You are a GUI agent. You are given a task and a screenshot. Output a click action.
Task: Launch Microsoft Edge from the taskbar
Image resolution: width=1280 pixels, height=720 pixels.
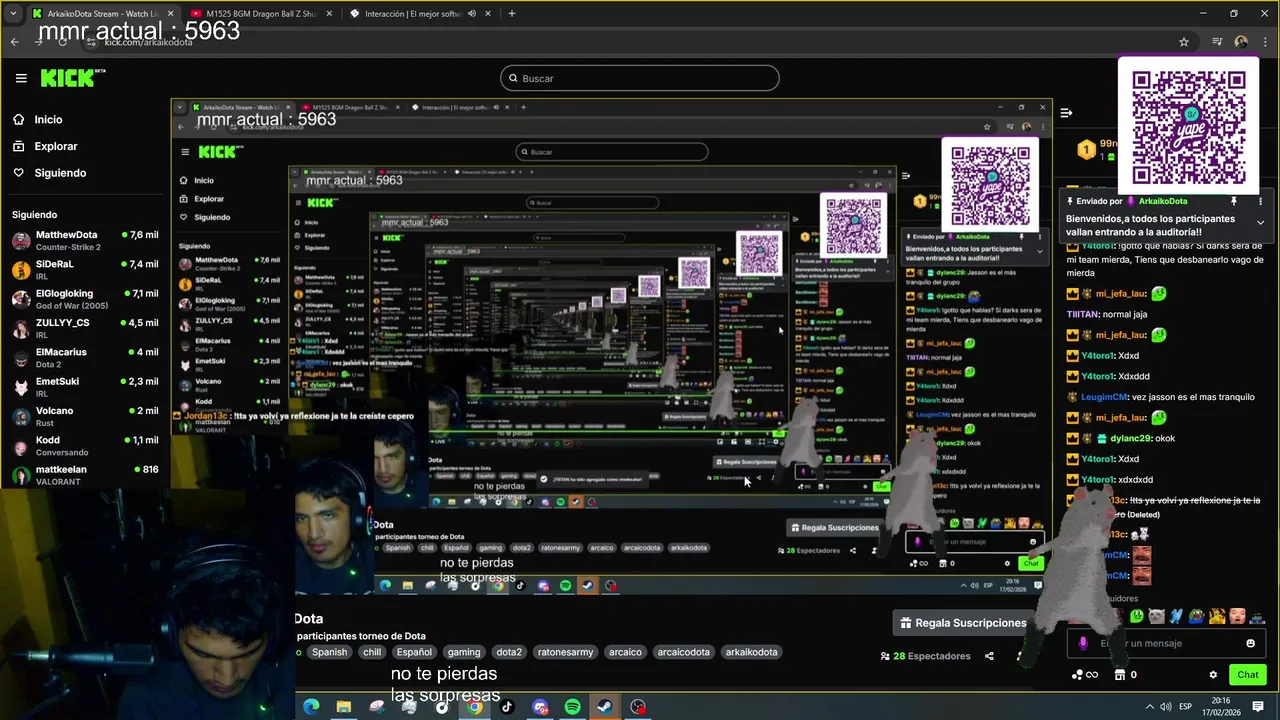(311, 707)
